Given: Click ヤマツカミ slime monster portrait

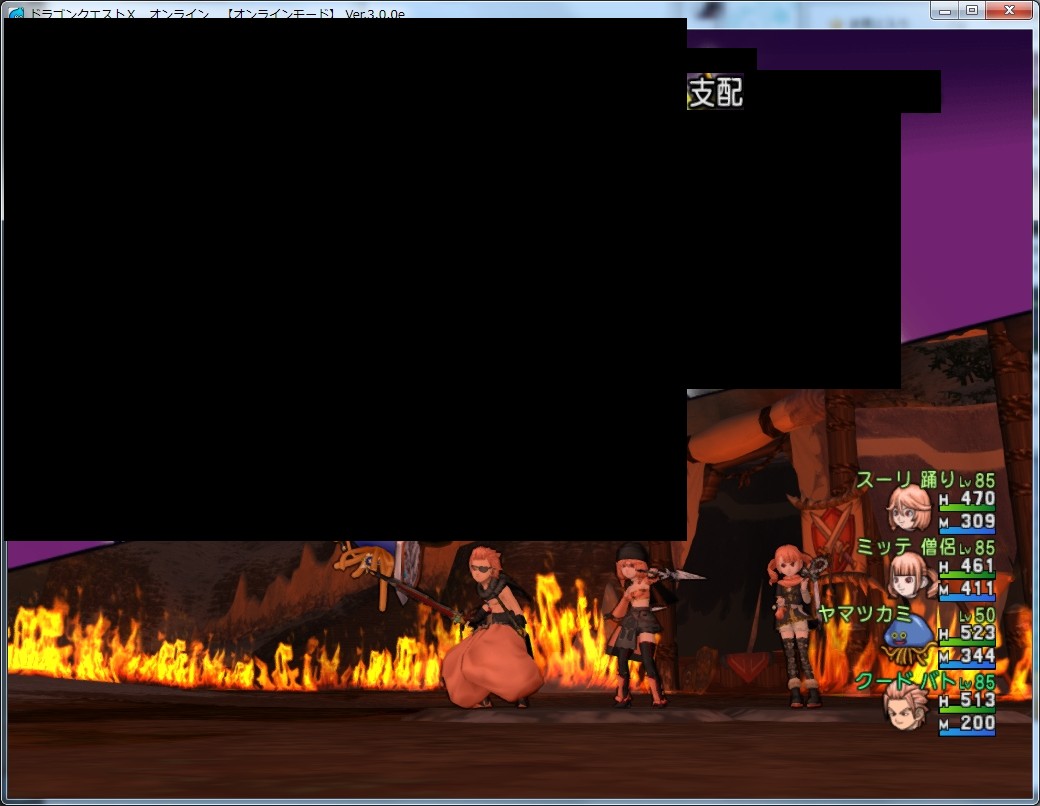Looking at the screenshot, I should 909,640.
